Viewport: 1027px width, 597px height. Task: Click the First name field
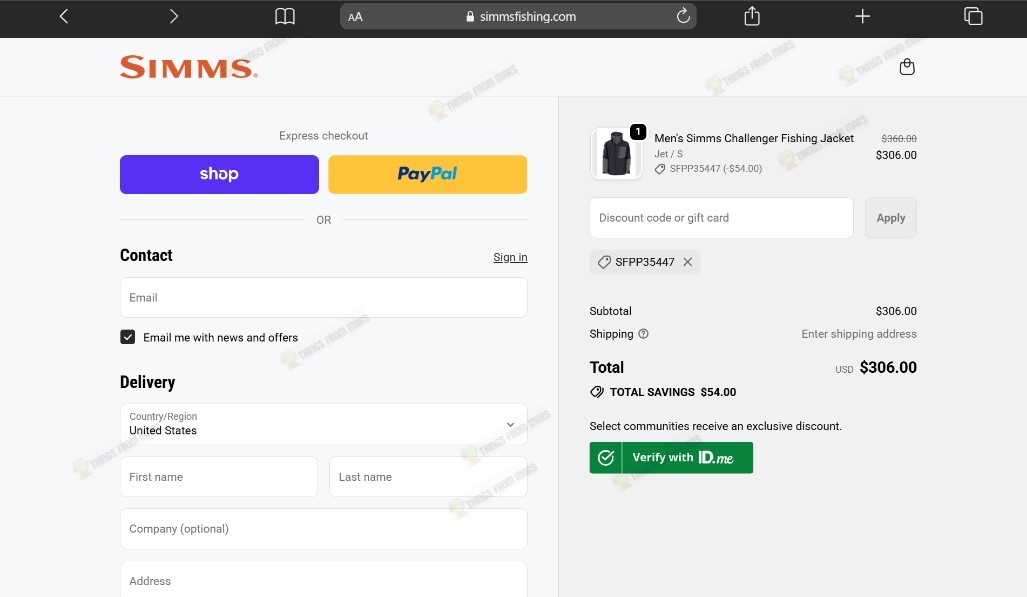pos(219,477)
